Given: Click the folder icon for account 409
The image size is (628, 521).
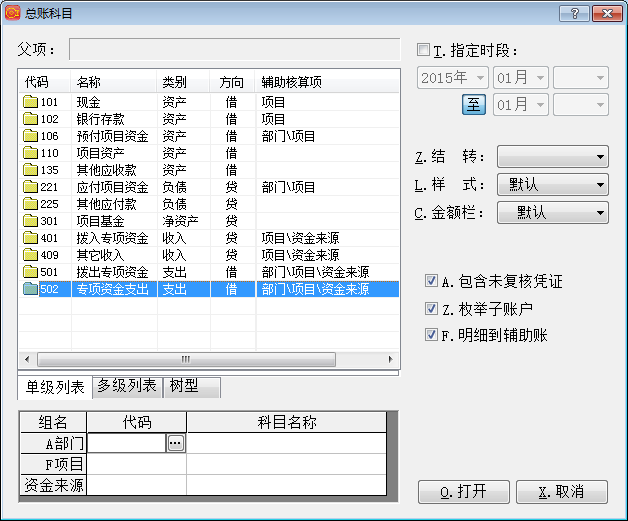Looking at the screenshot, I should pyautogui.click(x=30, y=255).
